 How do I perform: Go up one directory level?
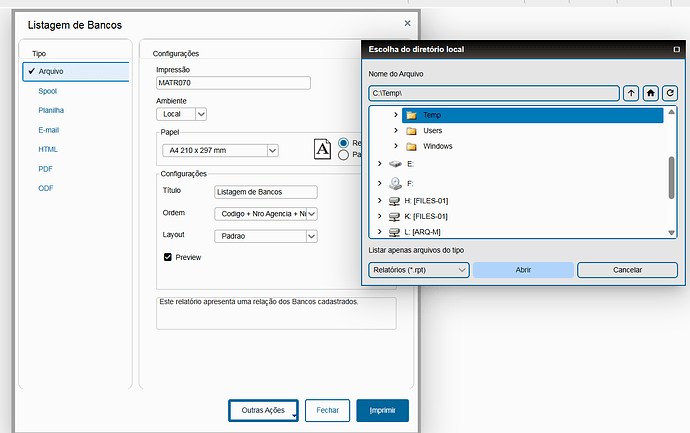pos(631,93)
